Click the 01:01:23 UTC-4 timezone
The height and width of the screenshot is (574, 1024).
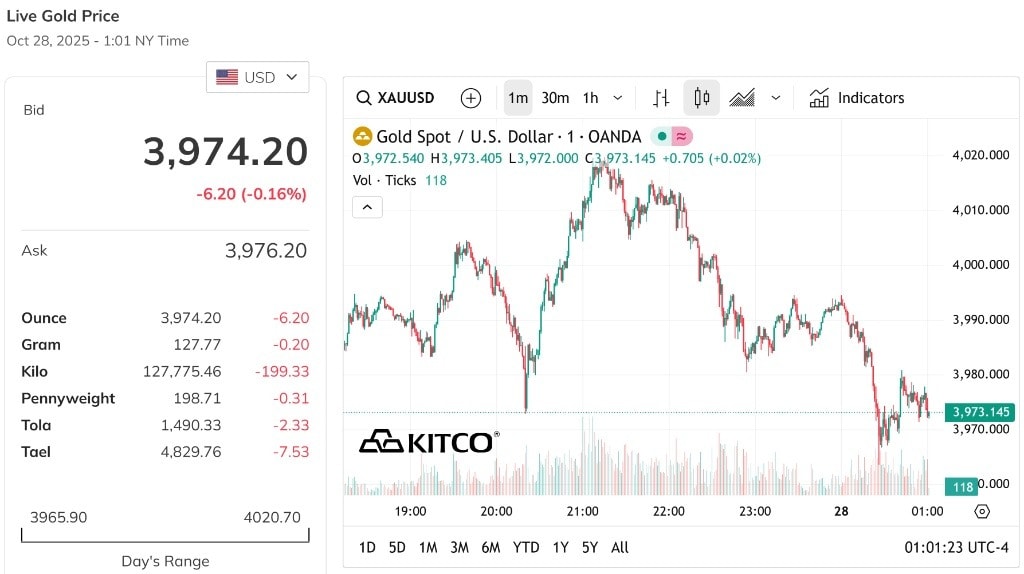tap(956, 548)
